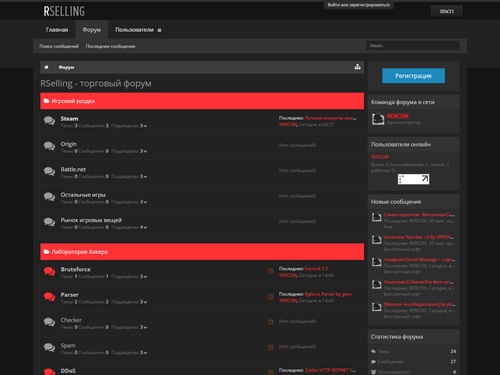Viewport: 500px width, 375px height.
Task: Click avatar beside Monster AutoRegistration post
Action: (377, 307)
